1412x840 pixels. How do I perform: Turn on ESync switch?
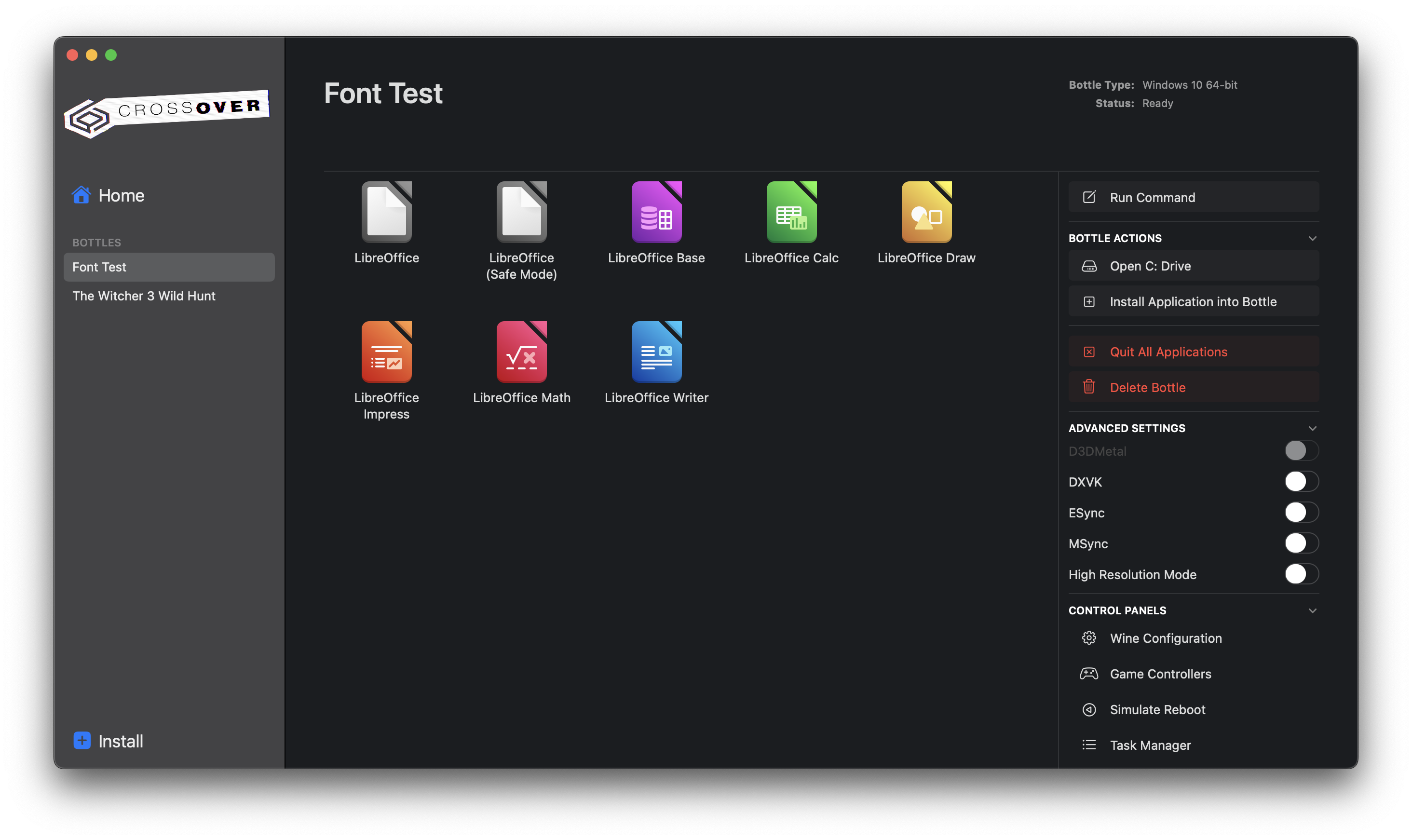[x=1301, y=512]
